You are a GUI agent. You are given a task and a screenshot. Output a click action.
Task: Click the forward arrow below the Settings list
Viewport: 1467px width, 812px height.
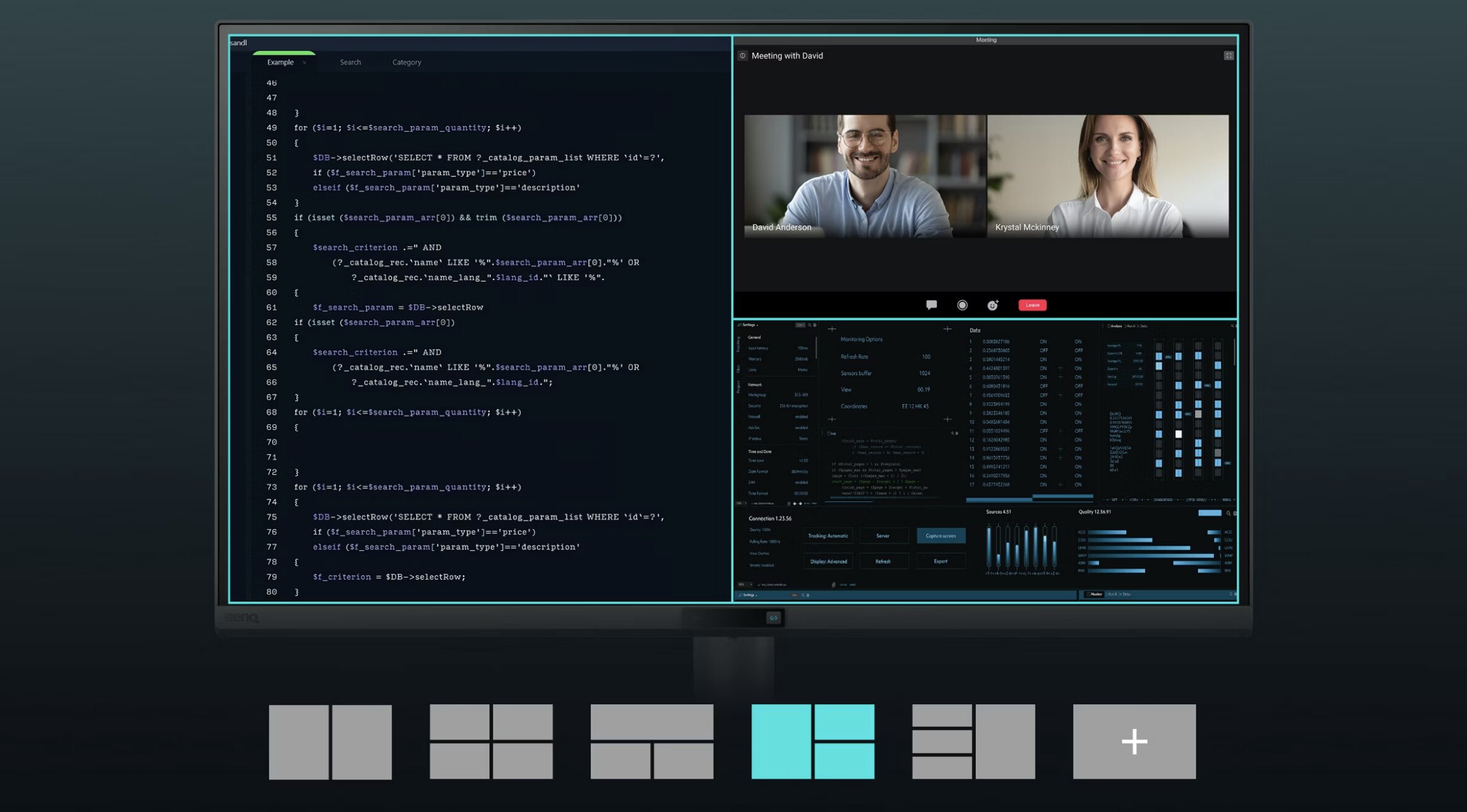(x=800, y=504)
